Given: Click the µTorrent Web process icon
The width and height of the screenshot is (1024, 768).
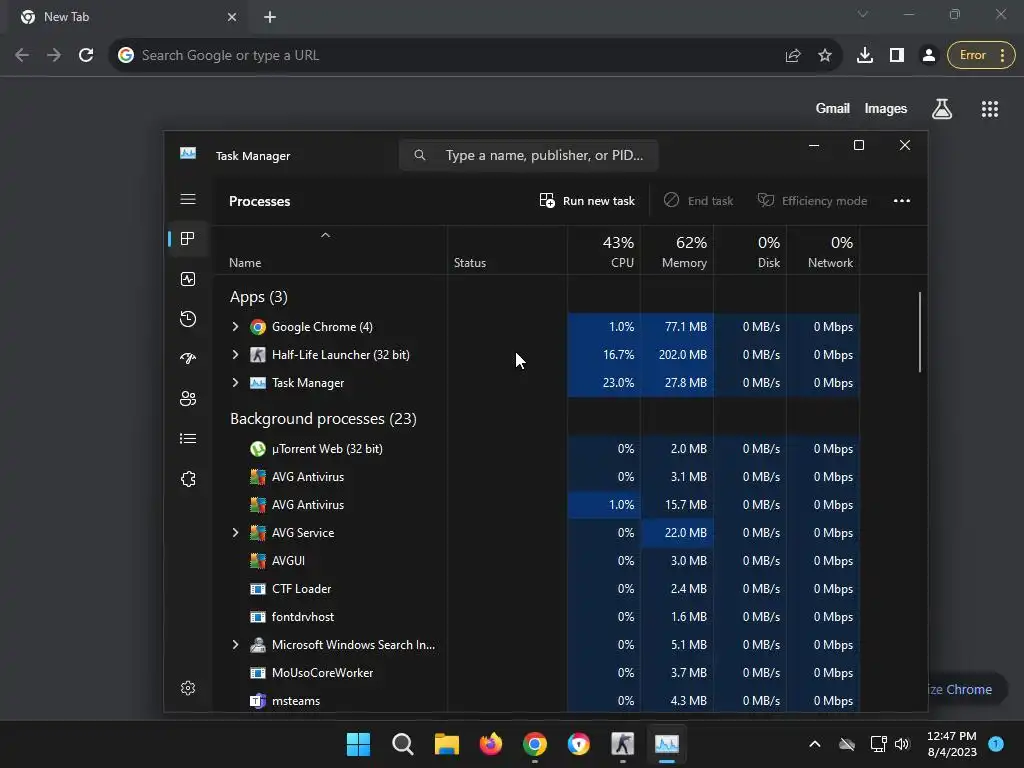Looking at the screenshot, I should tap(258, 449).
